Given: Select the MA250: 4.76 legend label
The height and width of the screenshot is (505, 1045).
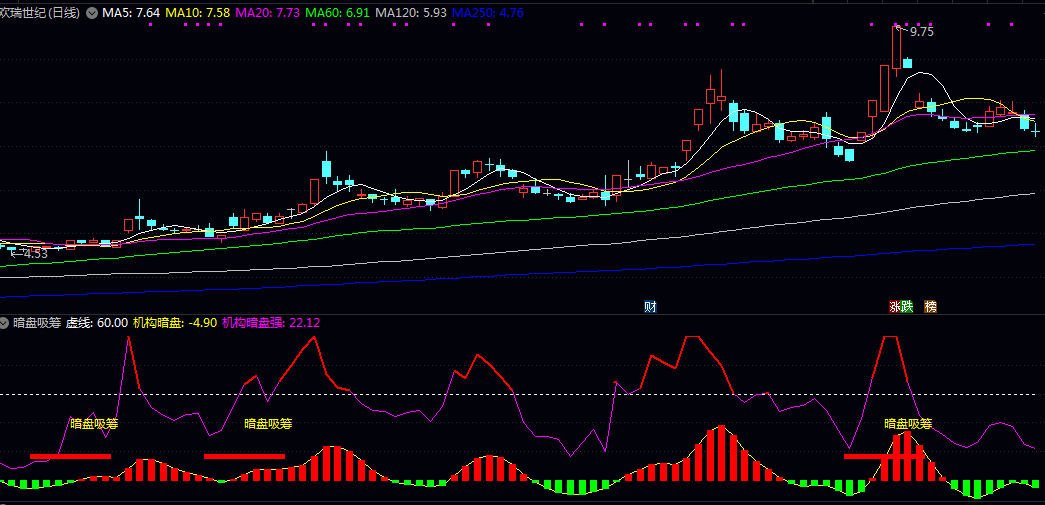Looking at the screenshot, I should 488,13.
